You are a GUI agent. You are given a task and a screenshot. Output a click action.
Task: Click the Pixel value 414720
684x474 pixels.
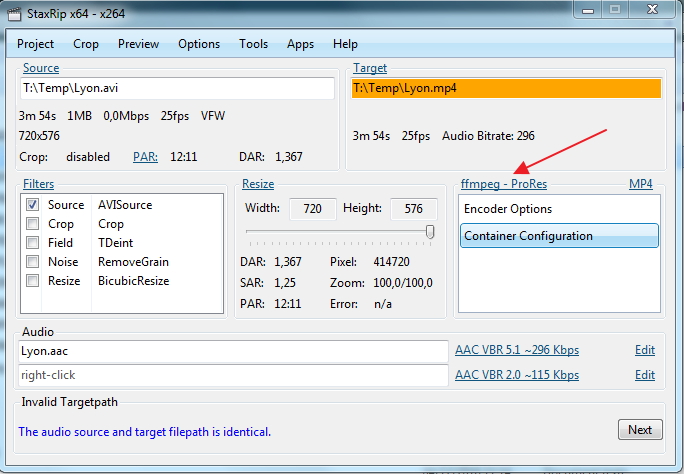tap(391, 262)
